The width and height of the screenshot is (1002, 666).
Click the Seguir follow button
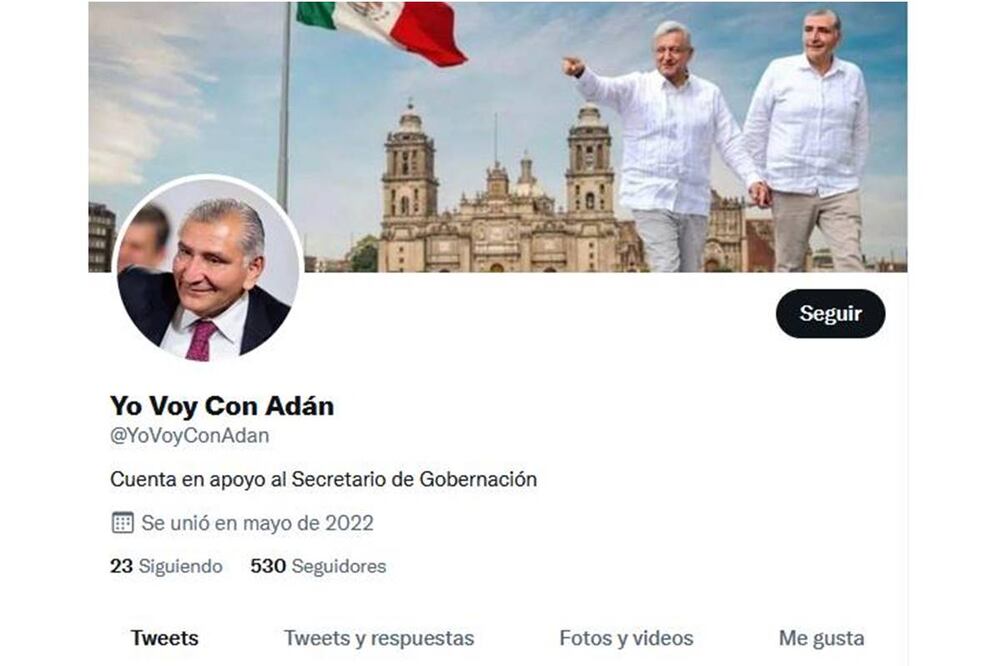click(830, 313)
